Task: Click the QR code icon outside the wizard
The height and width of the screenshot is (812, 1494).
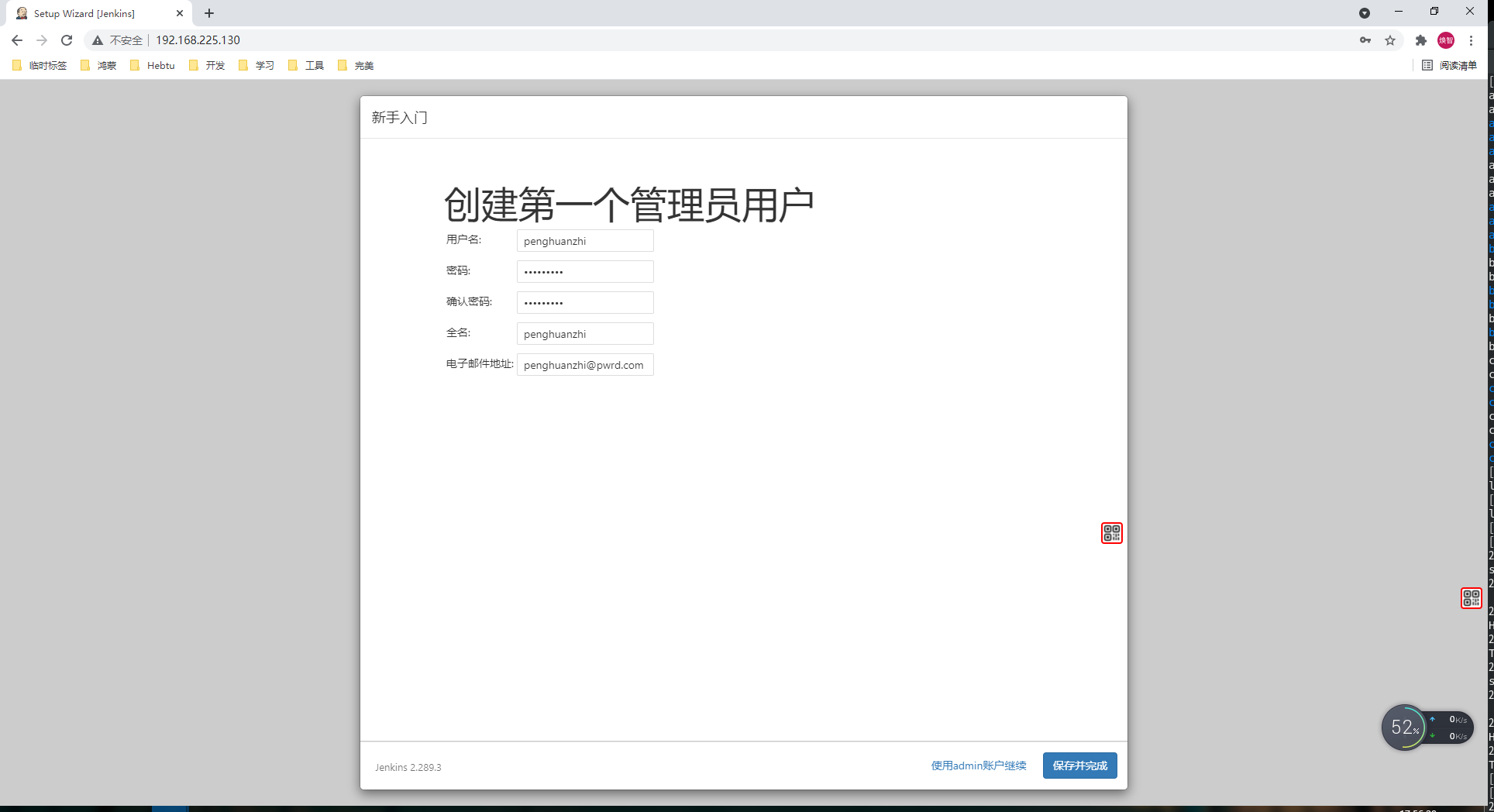Action: [1472, 598]
